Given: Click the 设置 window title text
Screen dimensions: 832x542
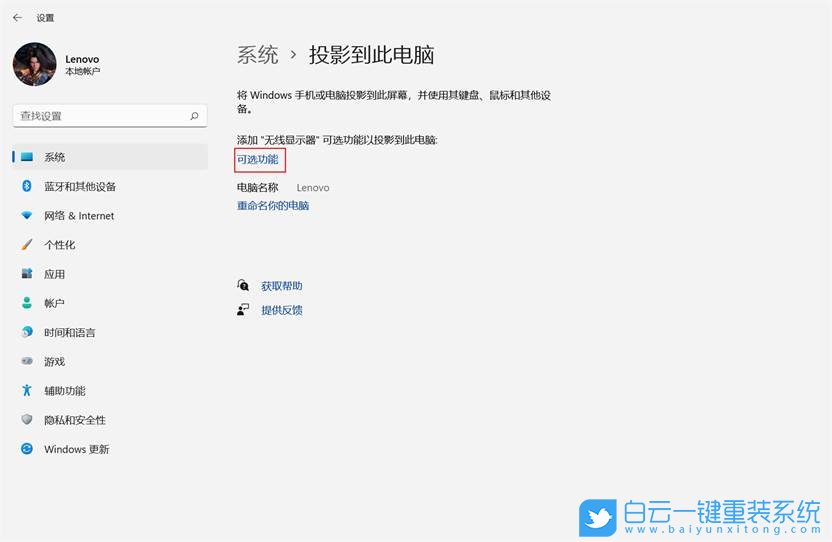Looking at the screenshot, I should tap(45, 18).
